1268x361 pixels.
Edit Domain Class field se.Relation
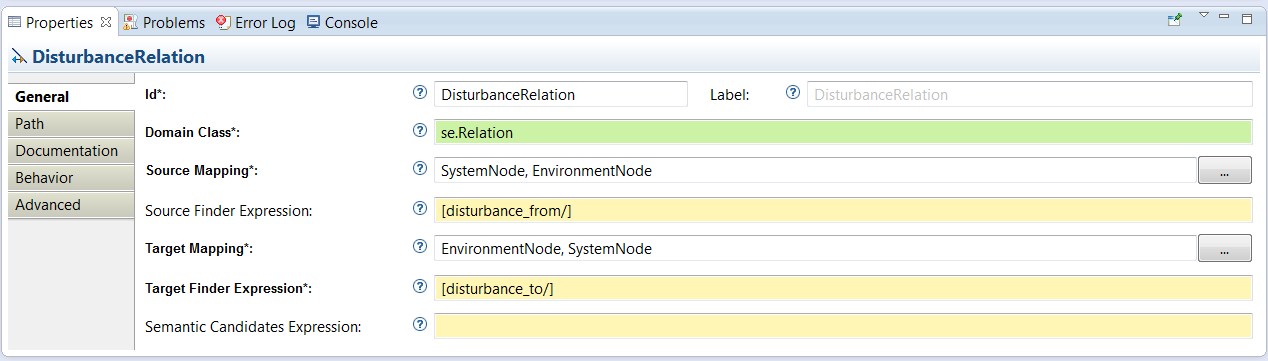[843, 132]
